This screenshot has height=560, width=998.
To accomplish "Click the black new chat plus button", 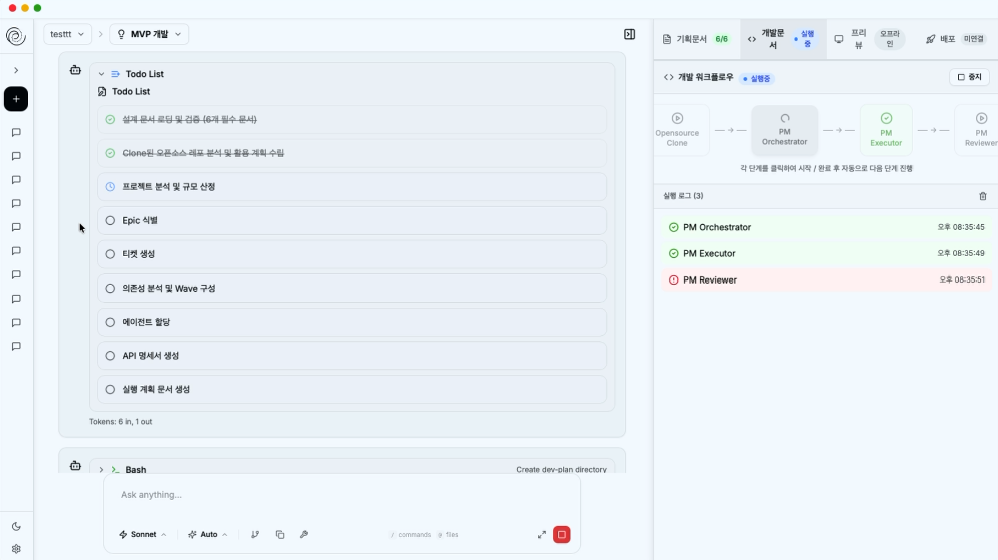I will pos(16,99).
